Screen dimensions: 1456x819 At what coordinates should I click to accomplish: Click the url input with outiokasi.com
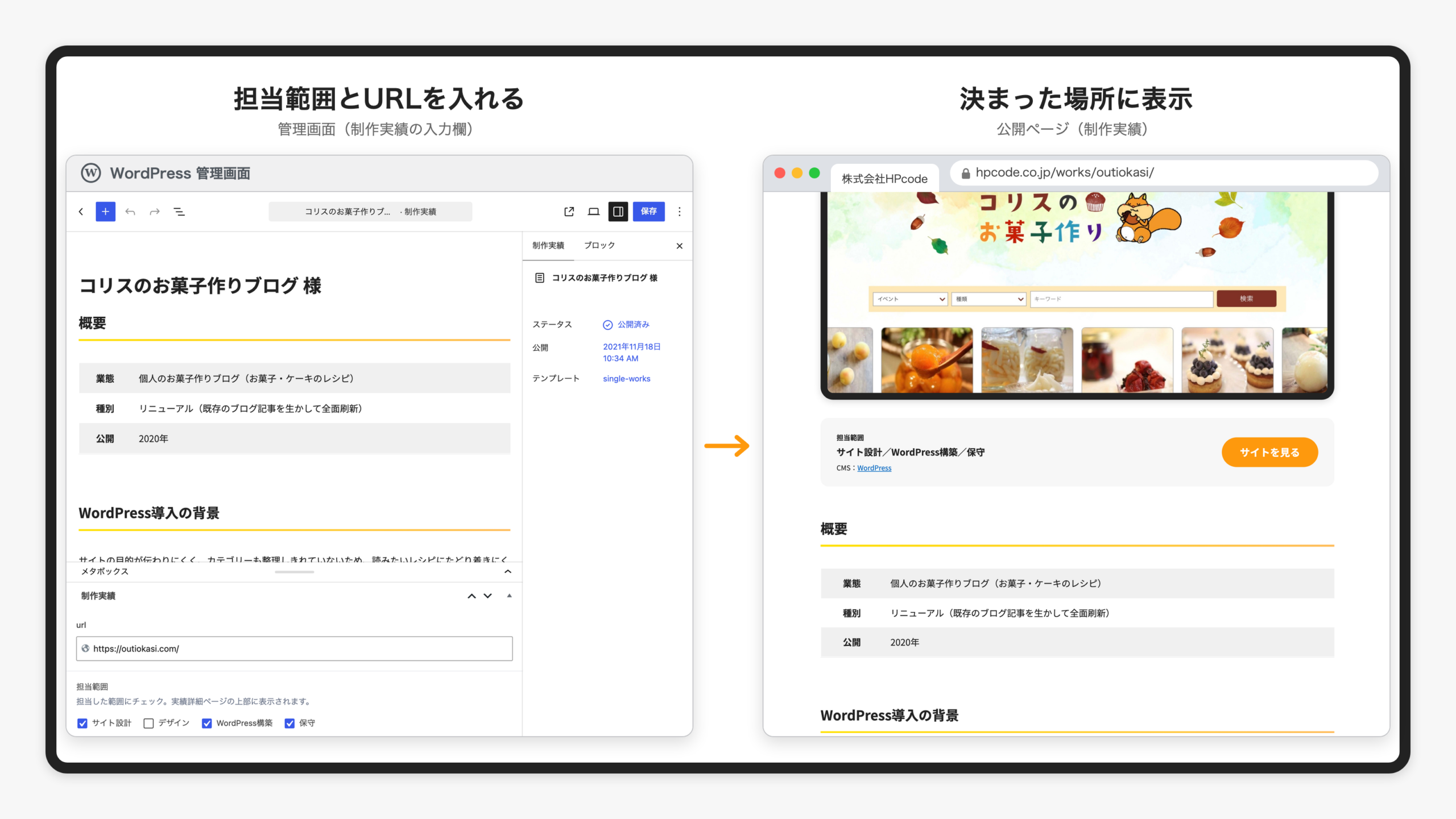pyautogui.click(x=294, y=648)
